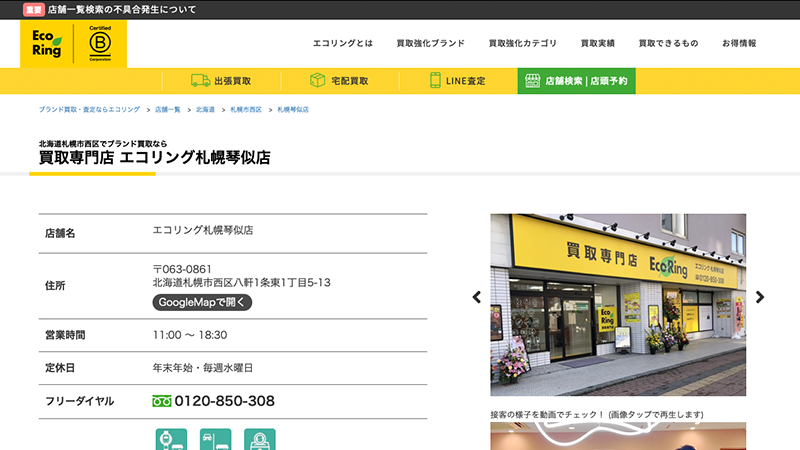This screenshot has width=800, height=450.
Task: Click the box icon for 宅配買取
Action: click(318, 80)
